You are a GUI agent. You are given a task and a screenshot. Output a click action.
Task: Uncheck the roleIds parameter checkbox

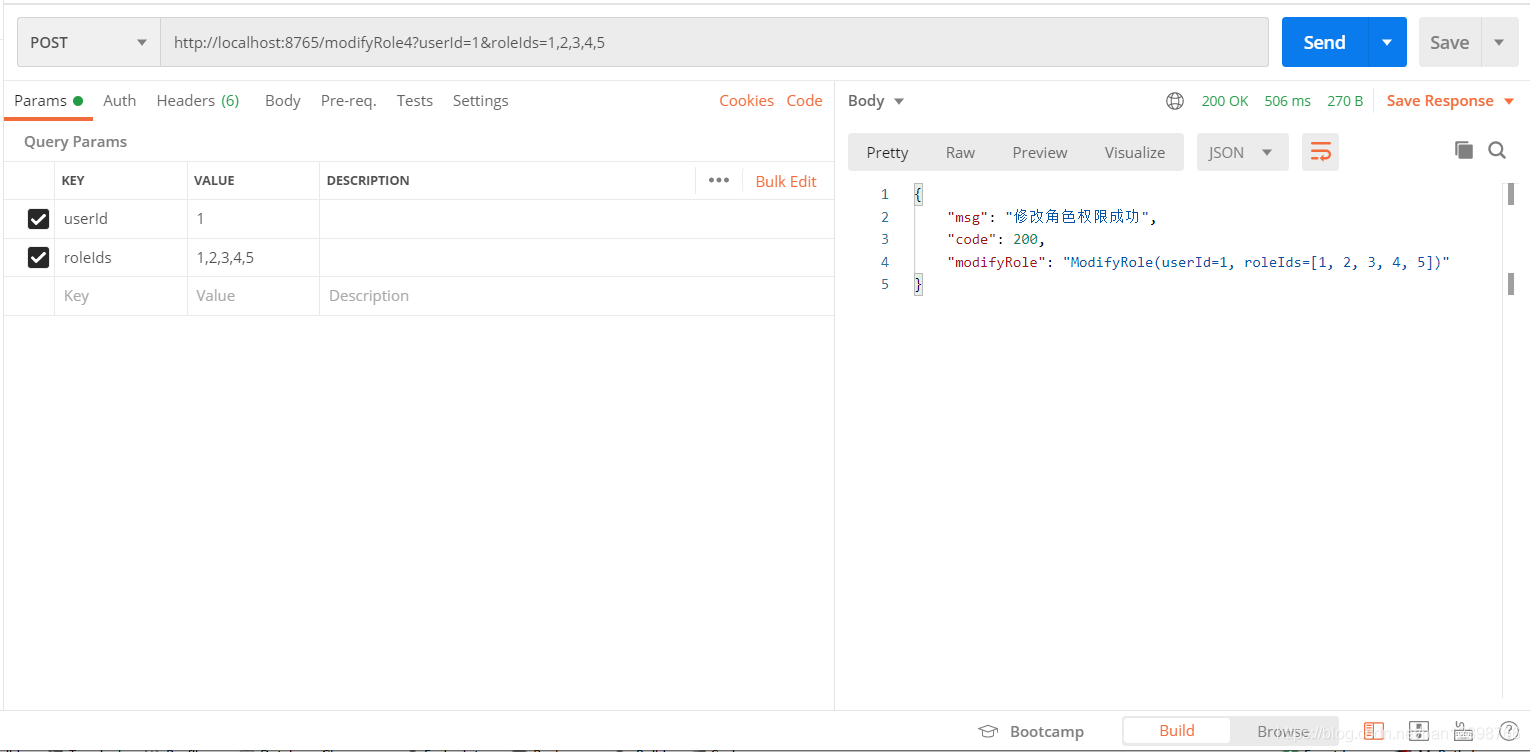point(38,258)
